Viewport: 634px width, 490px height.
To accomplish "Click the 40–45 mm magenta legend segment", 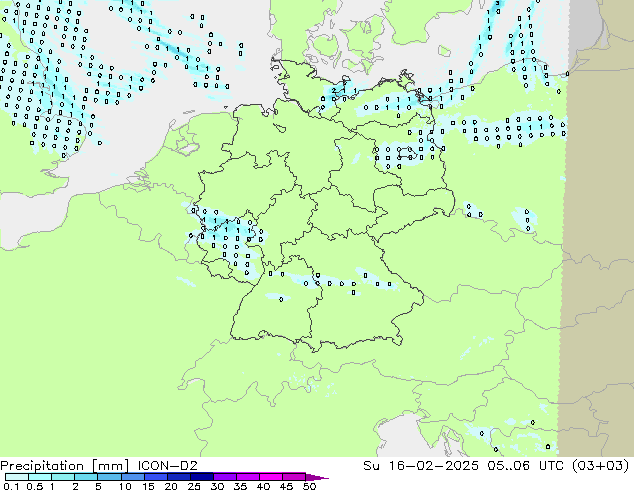I will pos(271,477).
